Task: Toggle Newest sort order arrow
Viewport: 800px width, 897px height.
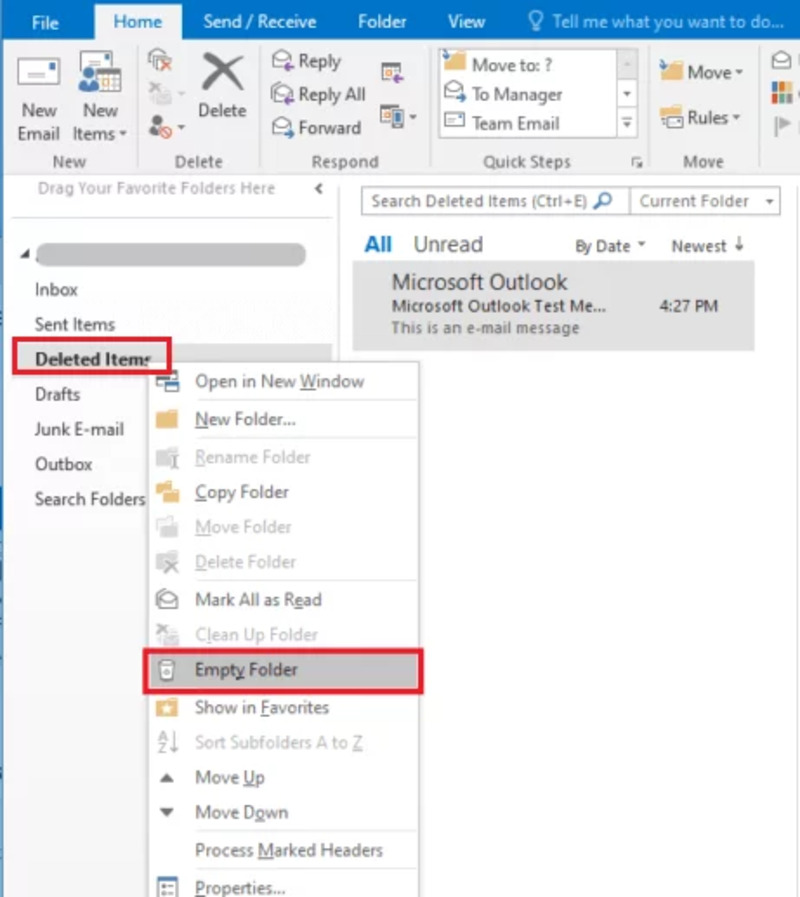Action: point(708,245)
